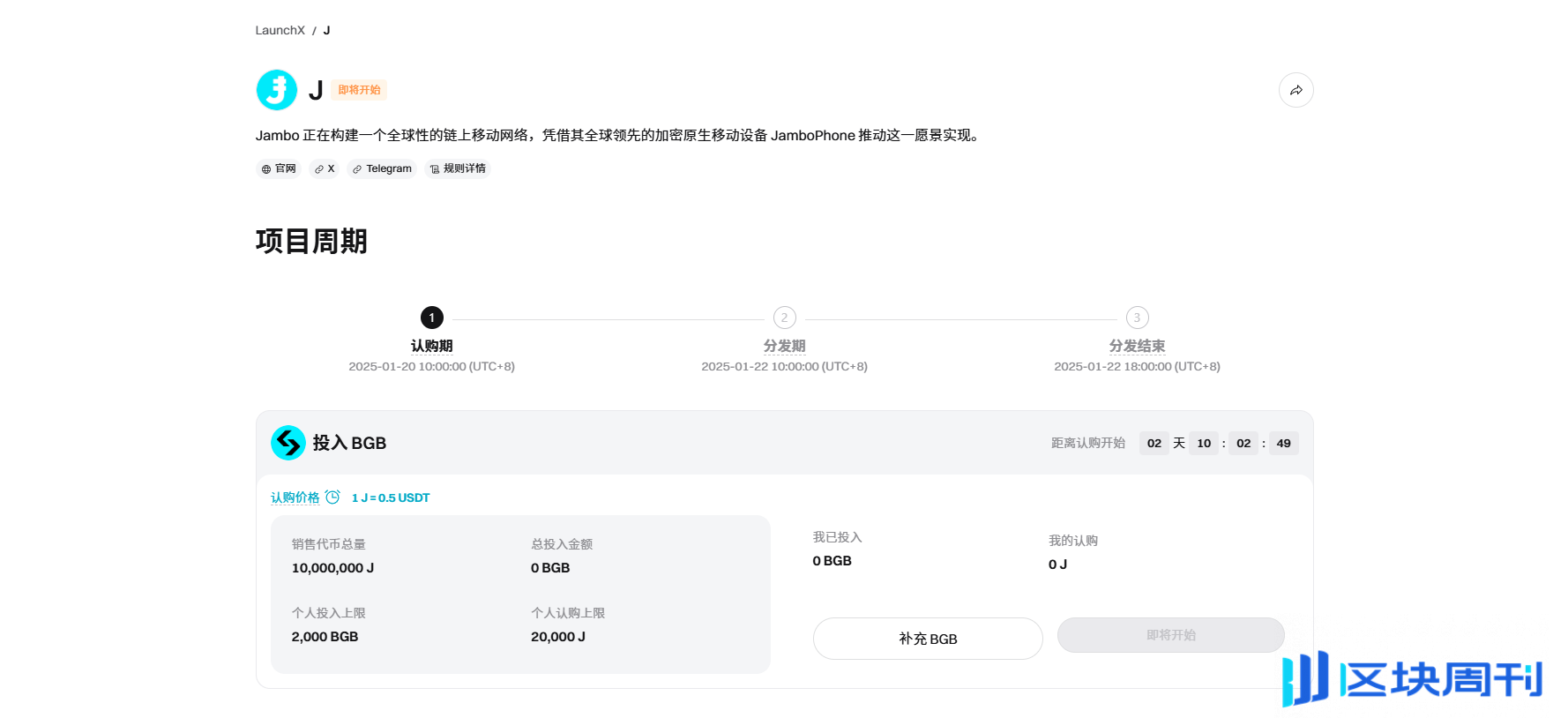The width and height of the screenshot is (1568, 718).
Task: Click the countdown days box
Action: click(1154, 443)
